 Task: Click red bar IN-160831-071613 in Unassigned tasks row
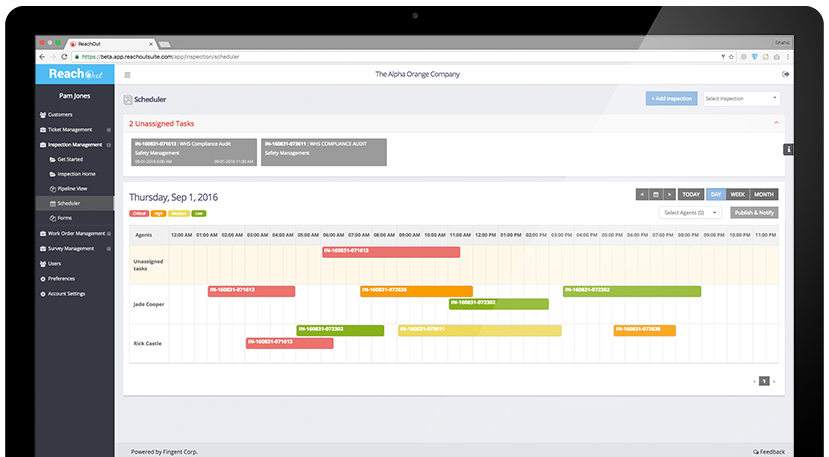pyautogui.click(x=391, y=252)
